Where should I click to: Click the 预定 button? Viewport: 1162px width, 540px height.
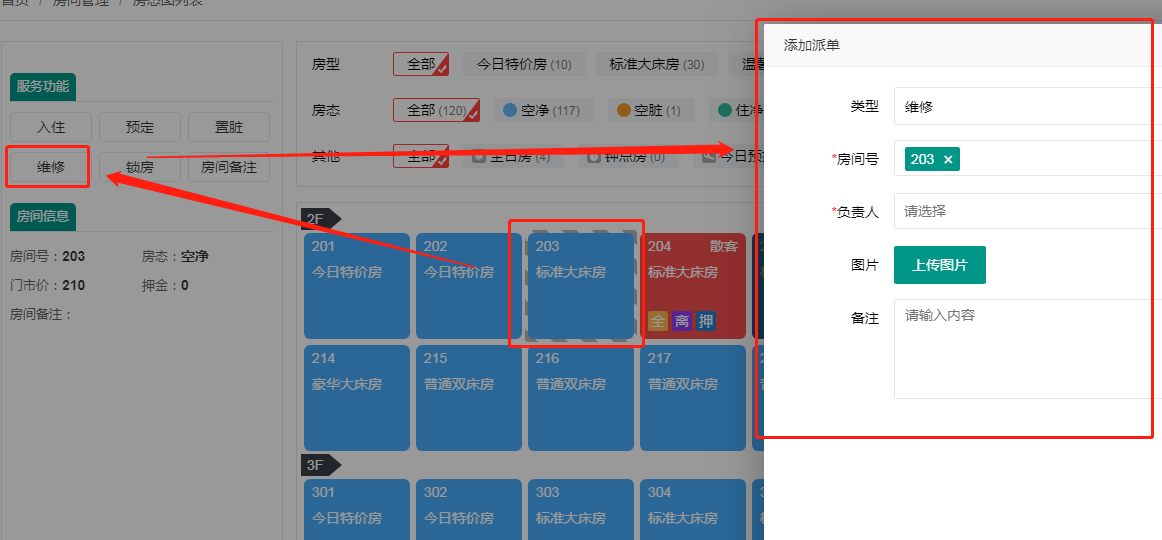click(x=140, y=127)
